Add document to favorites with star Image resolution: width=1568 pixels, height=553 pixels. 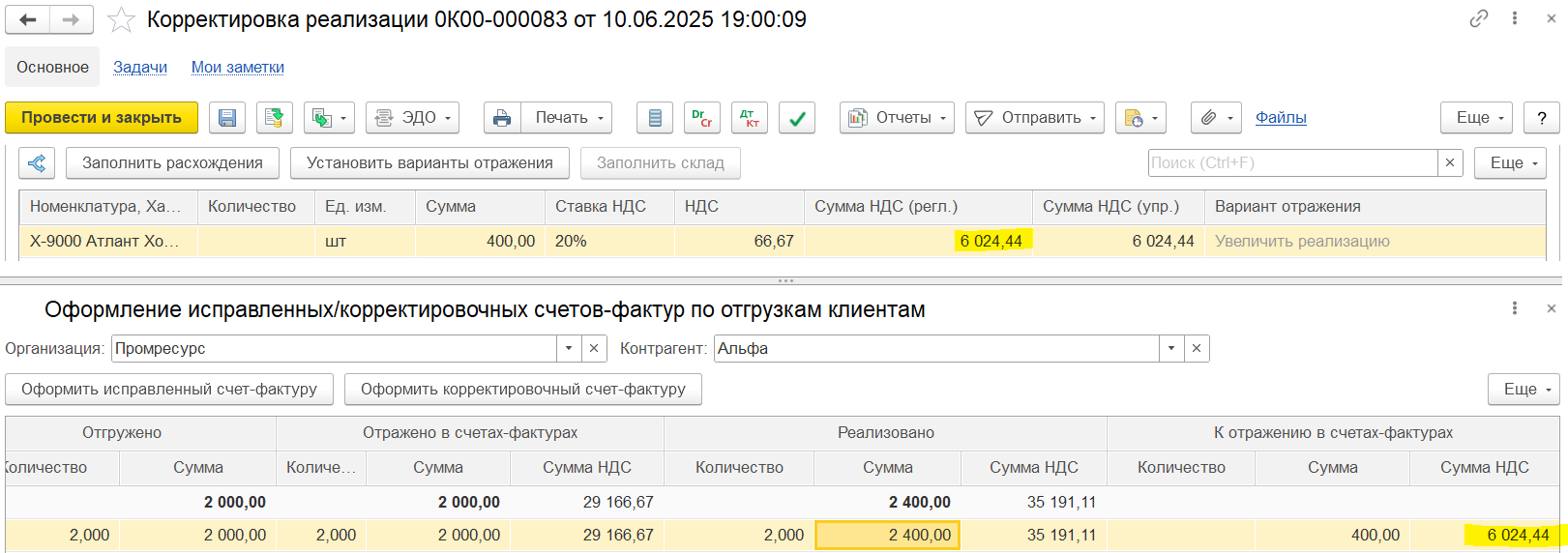pyautogui.click(x=121, y=19)
